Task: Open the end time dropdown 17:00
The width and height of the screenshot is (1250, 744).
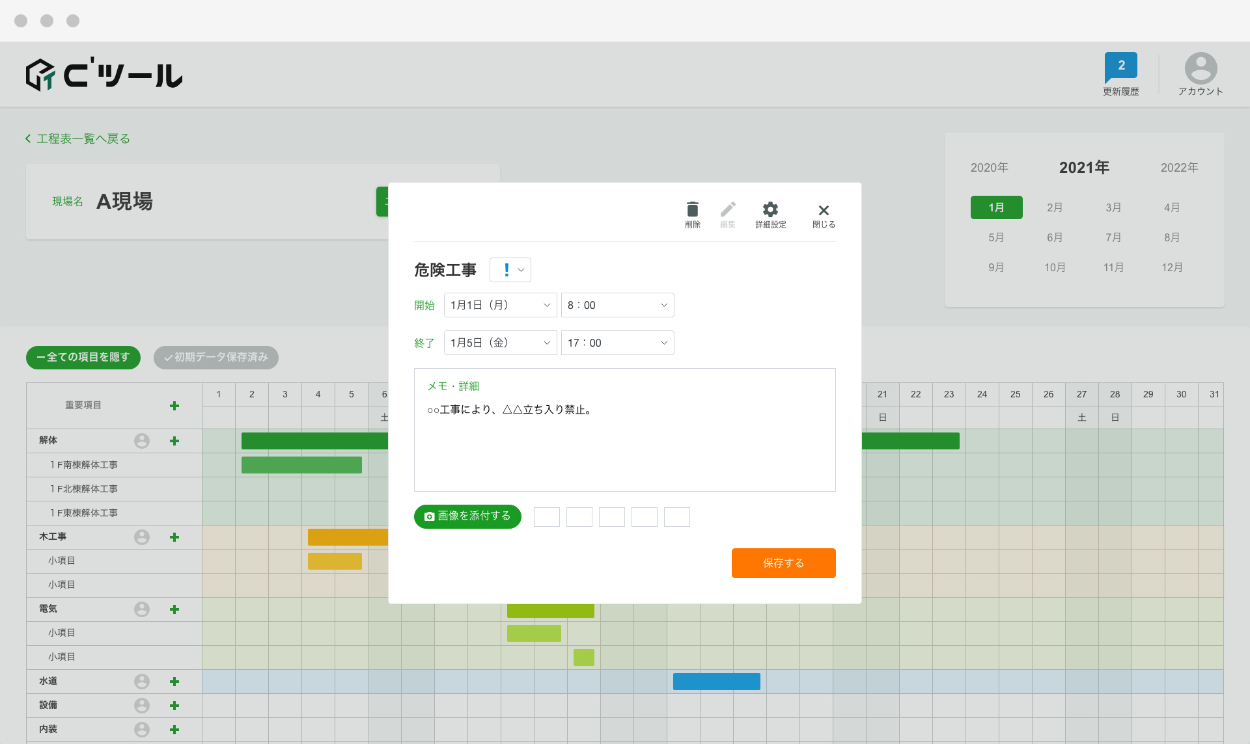Action: click(617, 343)
